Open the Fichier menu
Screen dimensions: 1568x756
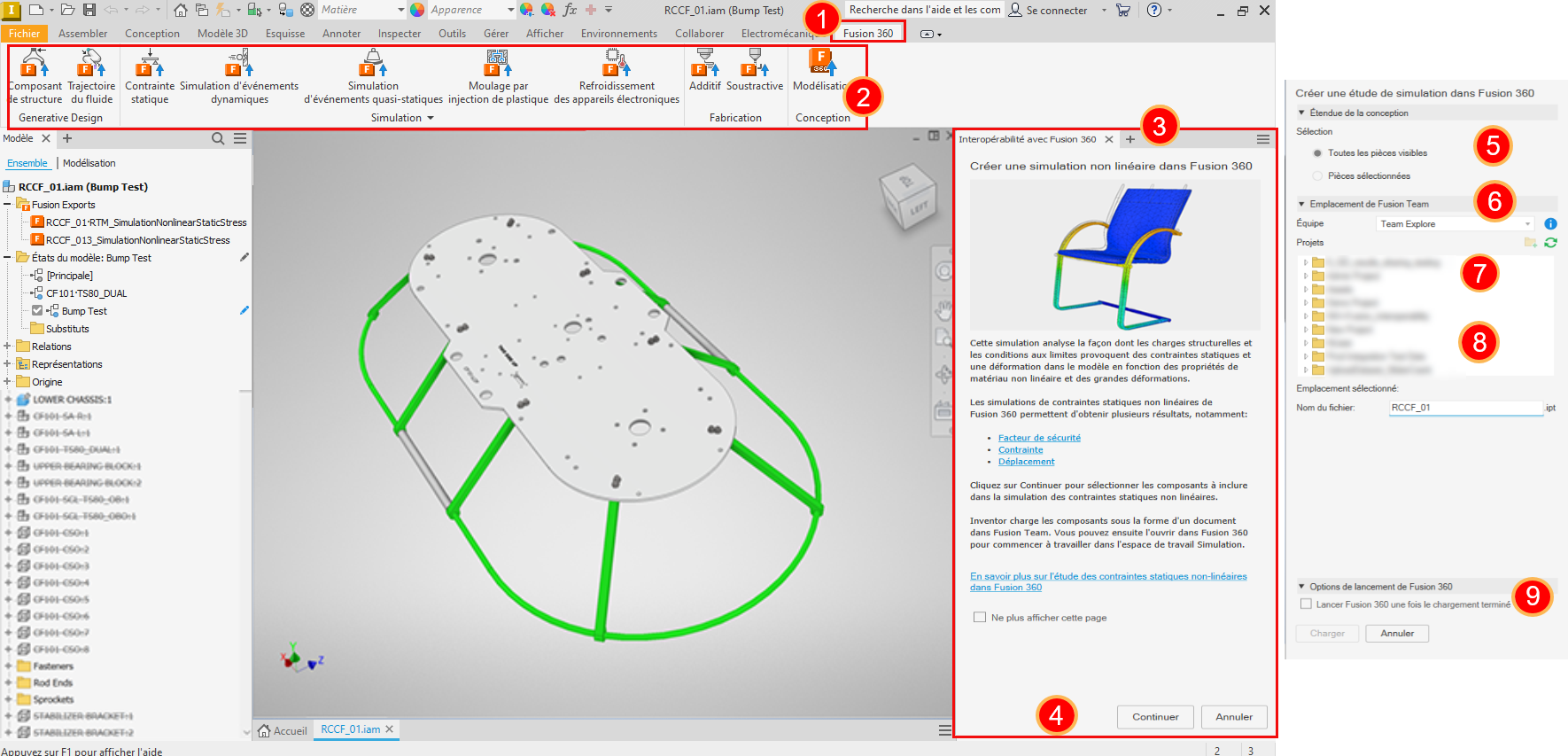pos(24,34)
